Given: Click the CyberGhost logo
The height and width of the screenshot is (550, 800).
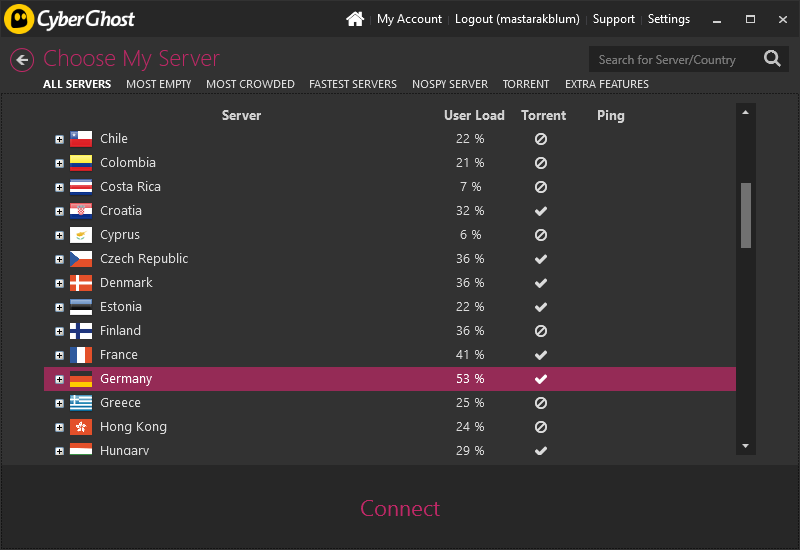Looking at the screenshot, I should pyautogui.click(x=69, y=19).
